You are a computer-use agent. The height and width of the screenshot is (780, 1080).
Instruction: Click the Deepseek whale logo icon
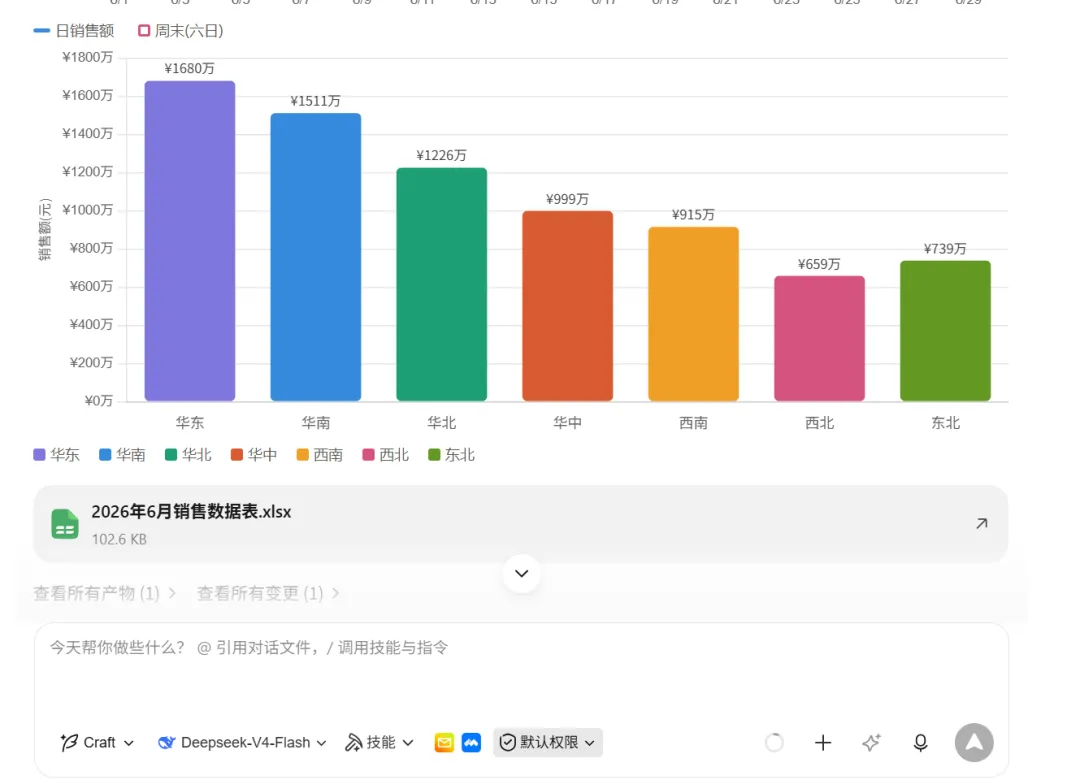[166, 742]
